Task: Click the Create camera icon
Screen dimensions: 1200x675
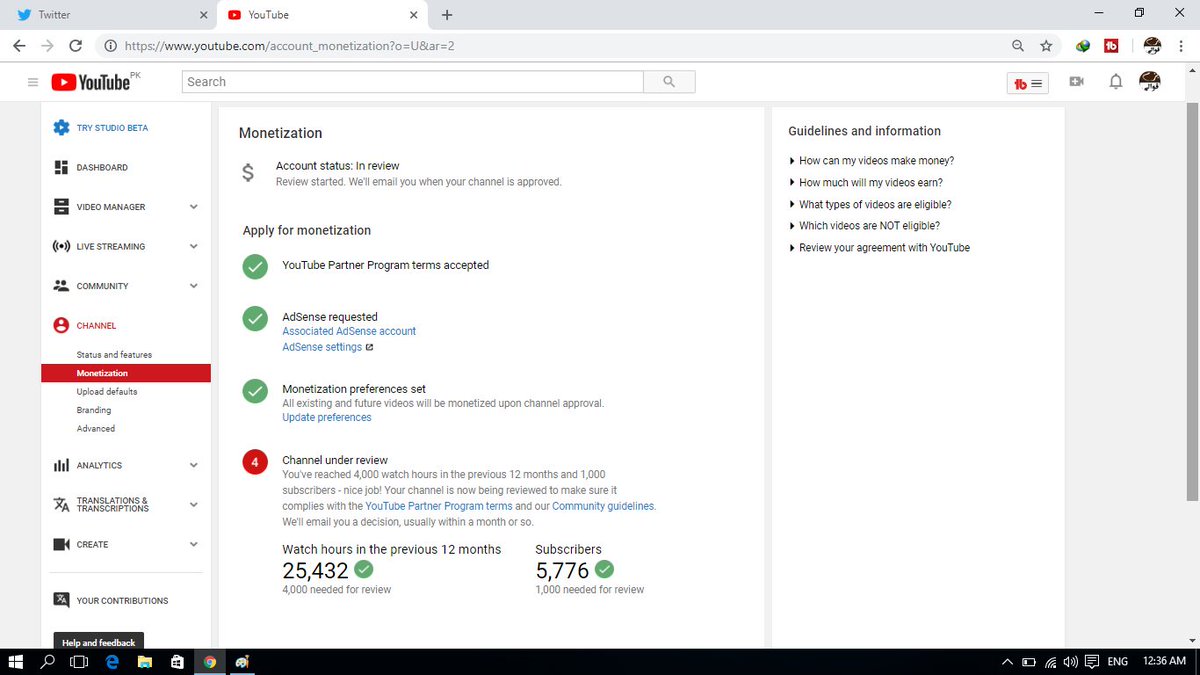Action: [x=61, y=544]
